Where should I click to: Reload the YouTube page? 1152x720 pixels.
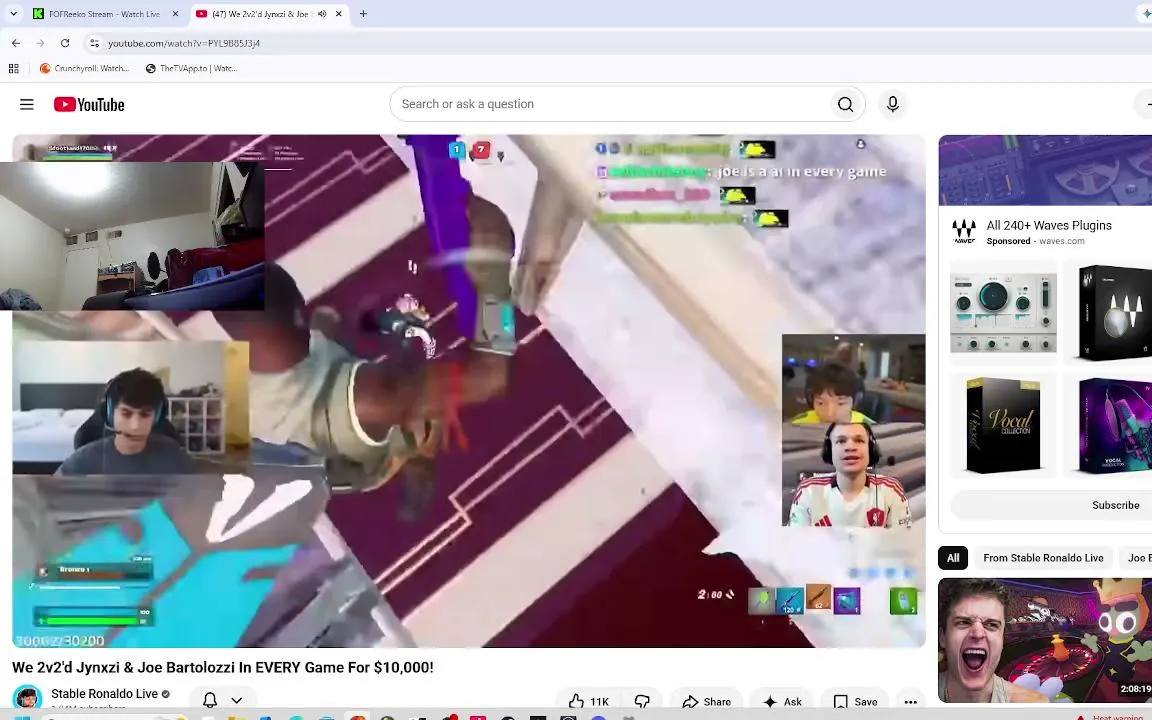[x=65, y=43]
